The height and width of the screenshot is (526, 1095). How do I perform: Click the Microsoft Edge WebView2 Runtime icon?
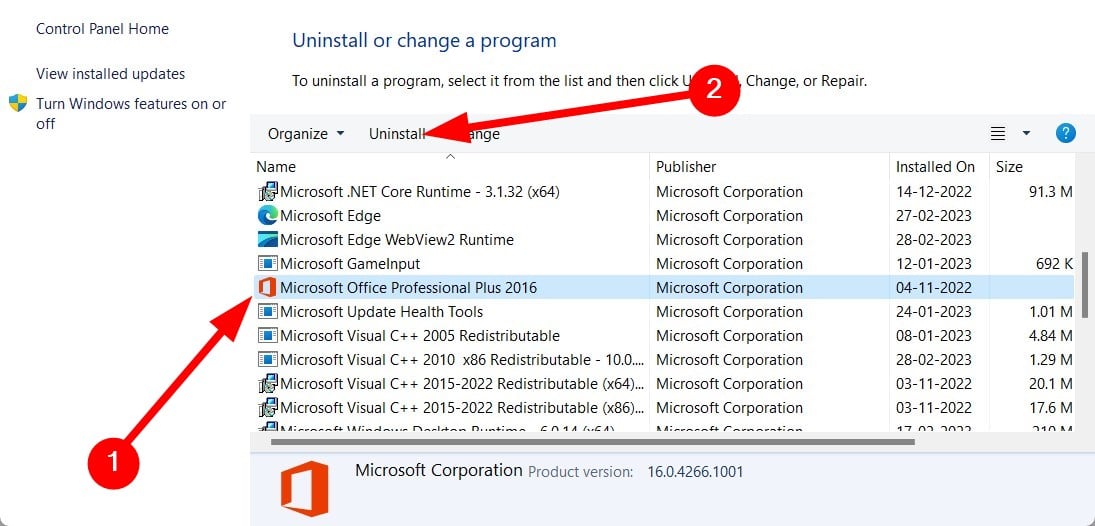click(x=267, y=240)
